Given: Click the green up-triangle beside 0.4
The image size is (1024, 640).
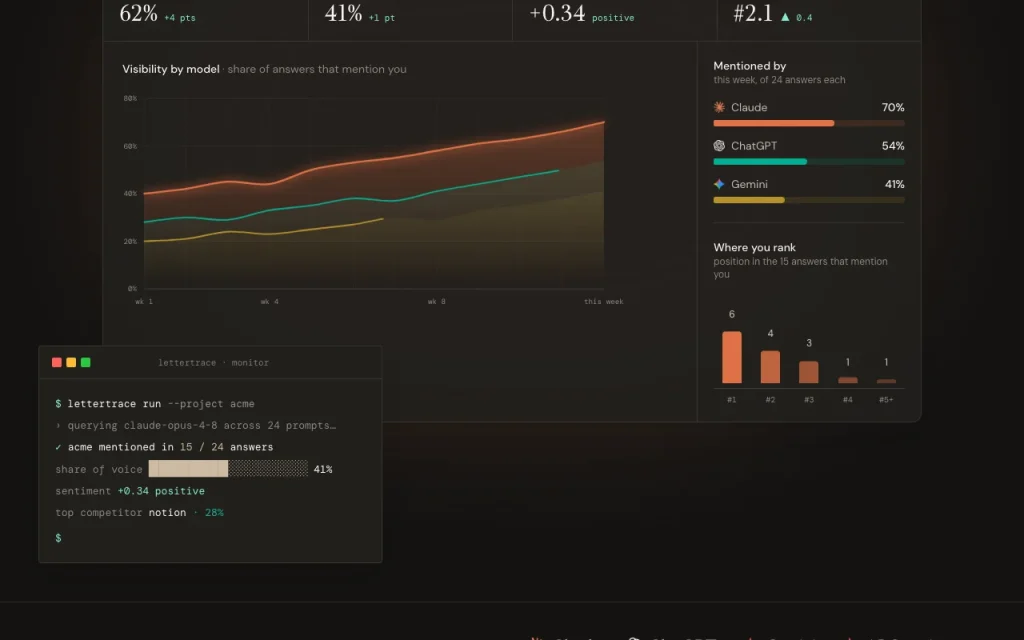Looking at the screenshot, I should [785, 17].
